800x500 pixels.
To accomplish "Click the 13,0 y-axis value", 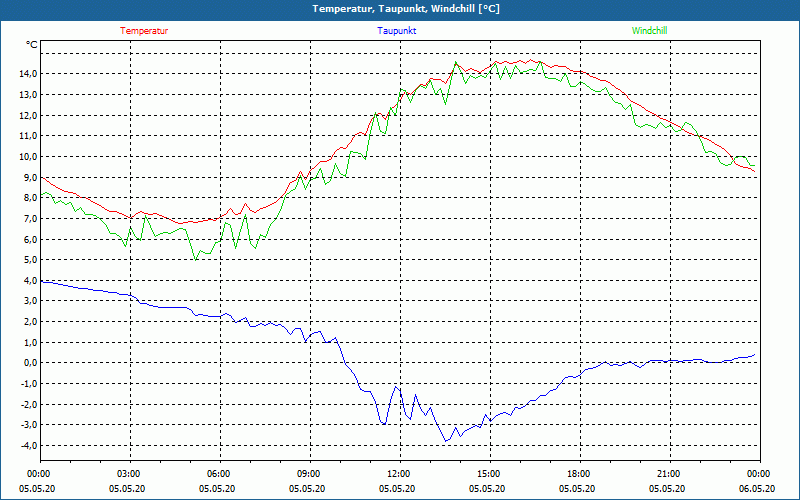I will [29, 95].
